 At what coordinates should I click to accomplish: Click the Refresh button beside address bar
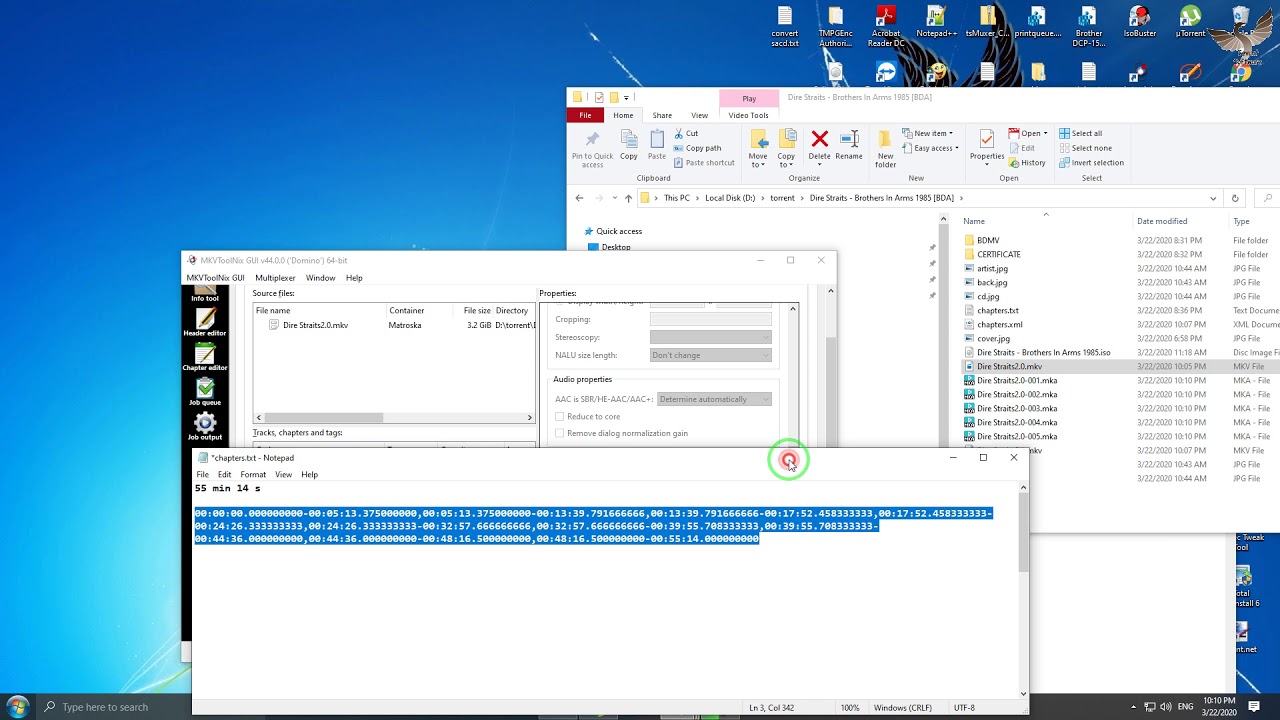click(1235, 198)
